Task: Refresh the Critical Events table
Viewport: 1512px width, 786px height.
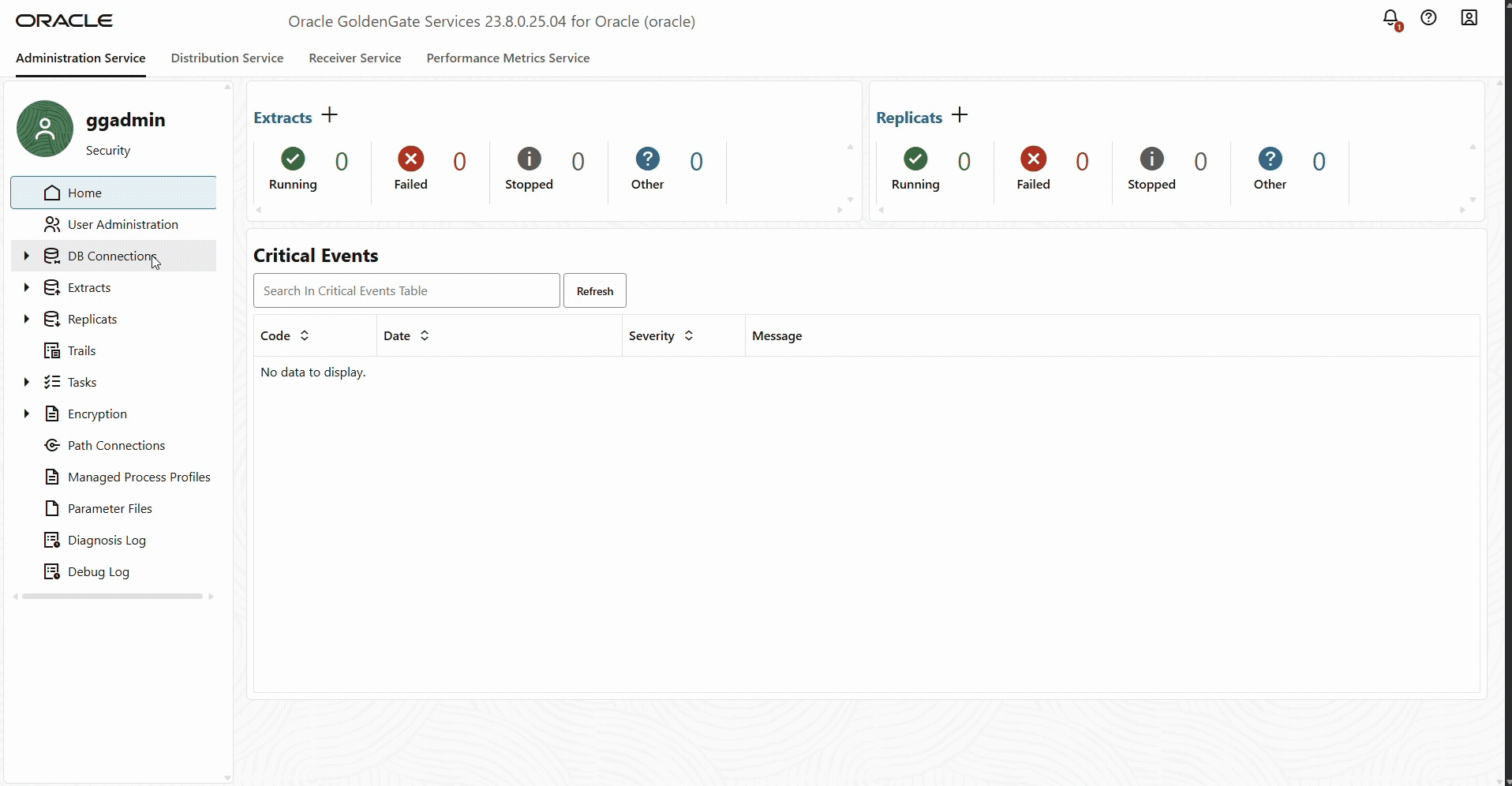Action: [595, 291]
